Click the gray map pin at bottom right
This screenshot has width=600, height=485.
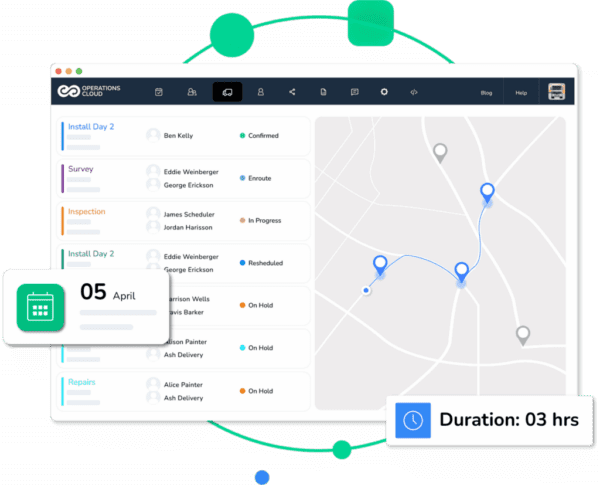pyautogui.click(x=522, y=334)
